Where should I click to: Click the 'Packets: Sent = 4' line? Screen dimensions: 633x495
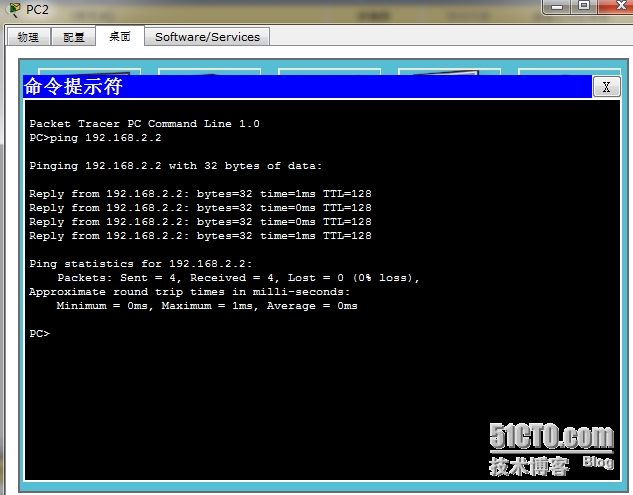click(238, 278)
